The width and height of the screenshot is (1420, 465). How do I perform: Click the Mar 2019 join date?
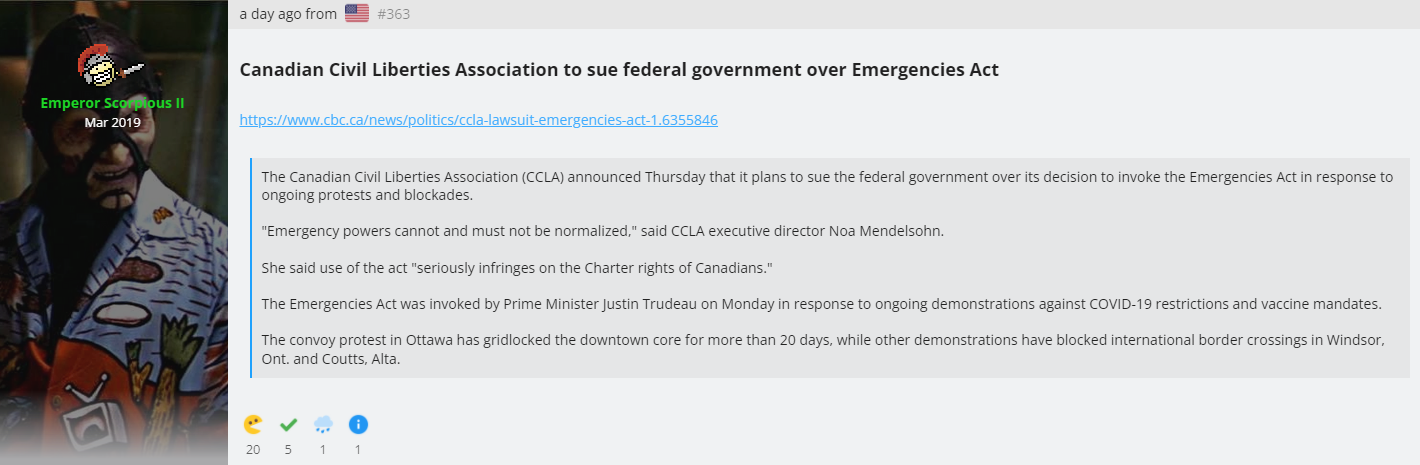pyautogui.click(x=112, y=122)
